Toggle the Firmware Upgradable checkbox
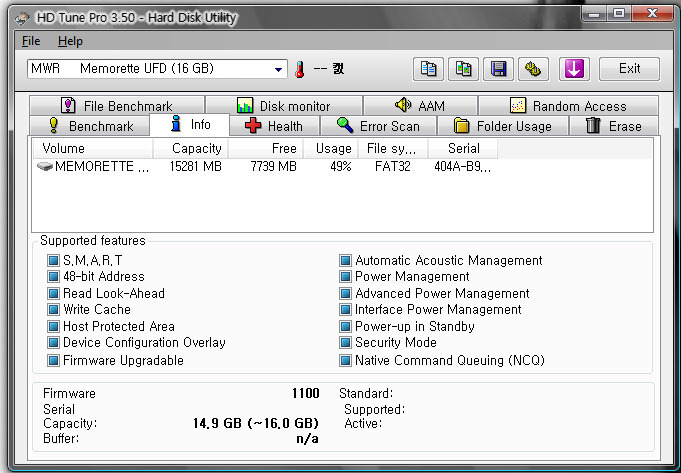The width and height of the screenshot is (681, 473). [x=53, y=361]
